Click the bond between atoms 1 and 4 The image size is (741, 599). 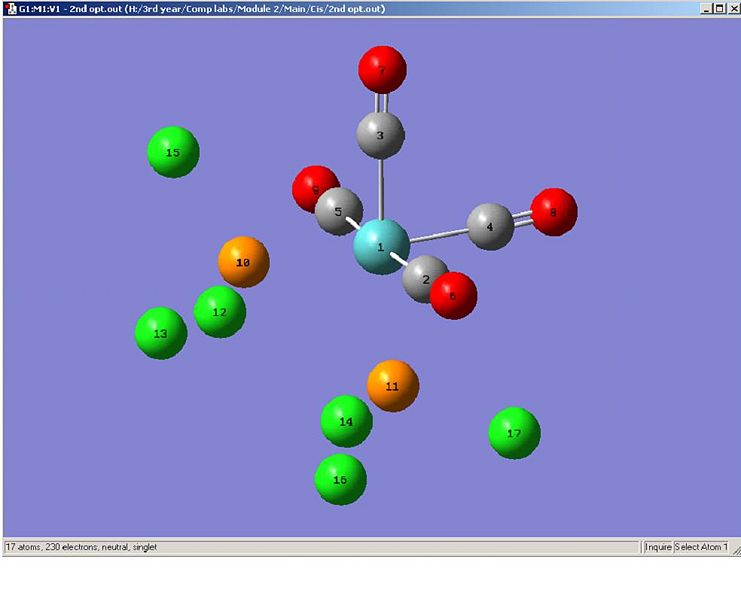click(x=439, y=235)
